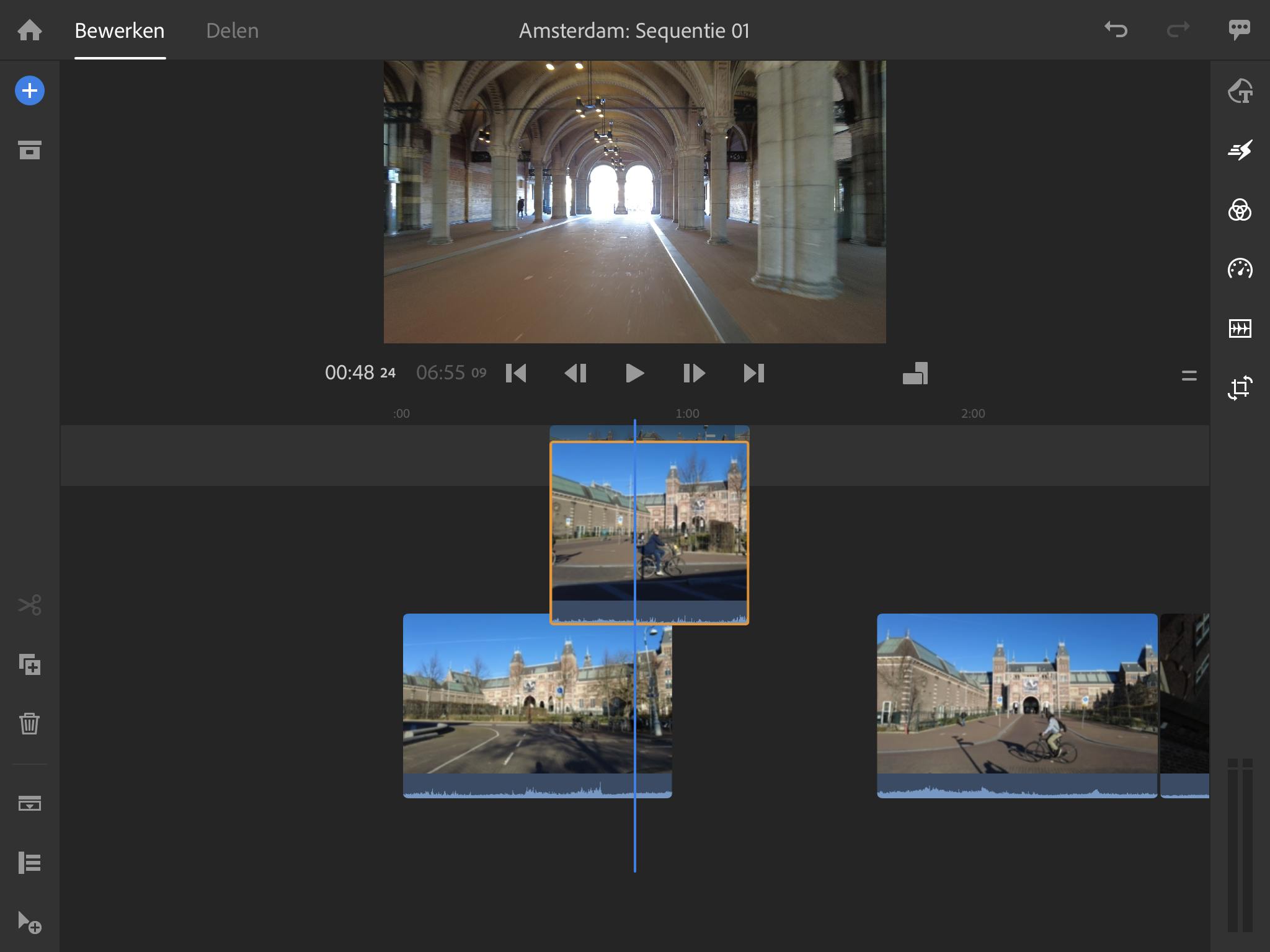The image size is (1270, 952).
Task: Open the Speed gauge panel icon
Action: [1240, 269]
